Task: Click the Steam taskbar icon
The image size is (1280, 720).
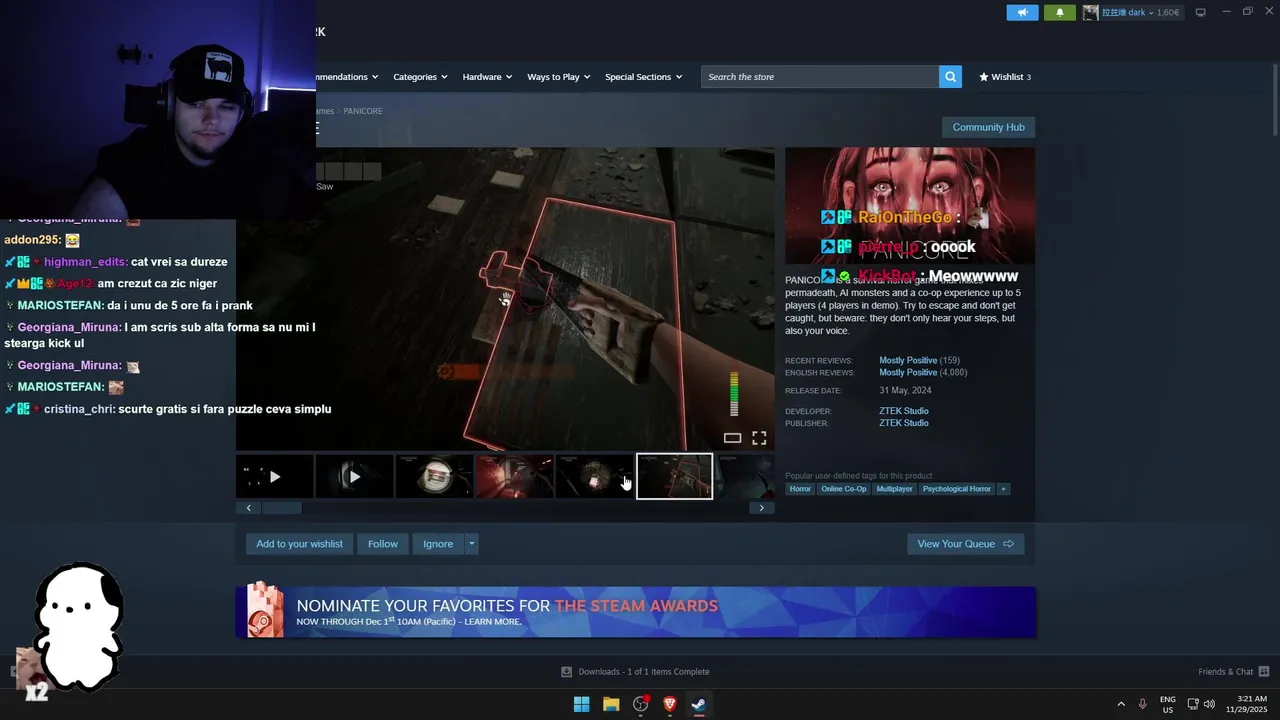Action: (x=699, y=704)
